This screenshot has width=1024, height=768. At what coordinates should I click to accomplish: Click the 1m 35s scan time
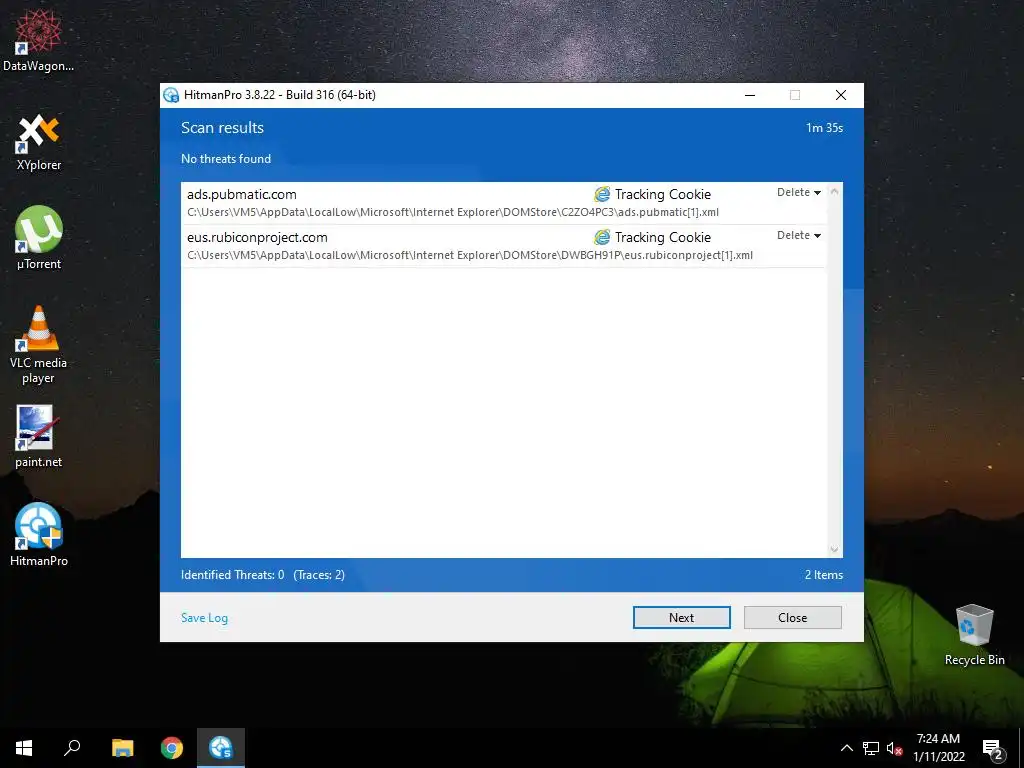point(824,128)
